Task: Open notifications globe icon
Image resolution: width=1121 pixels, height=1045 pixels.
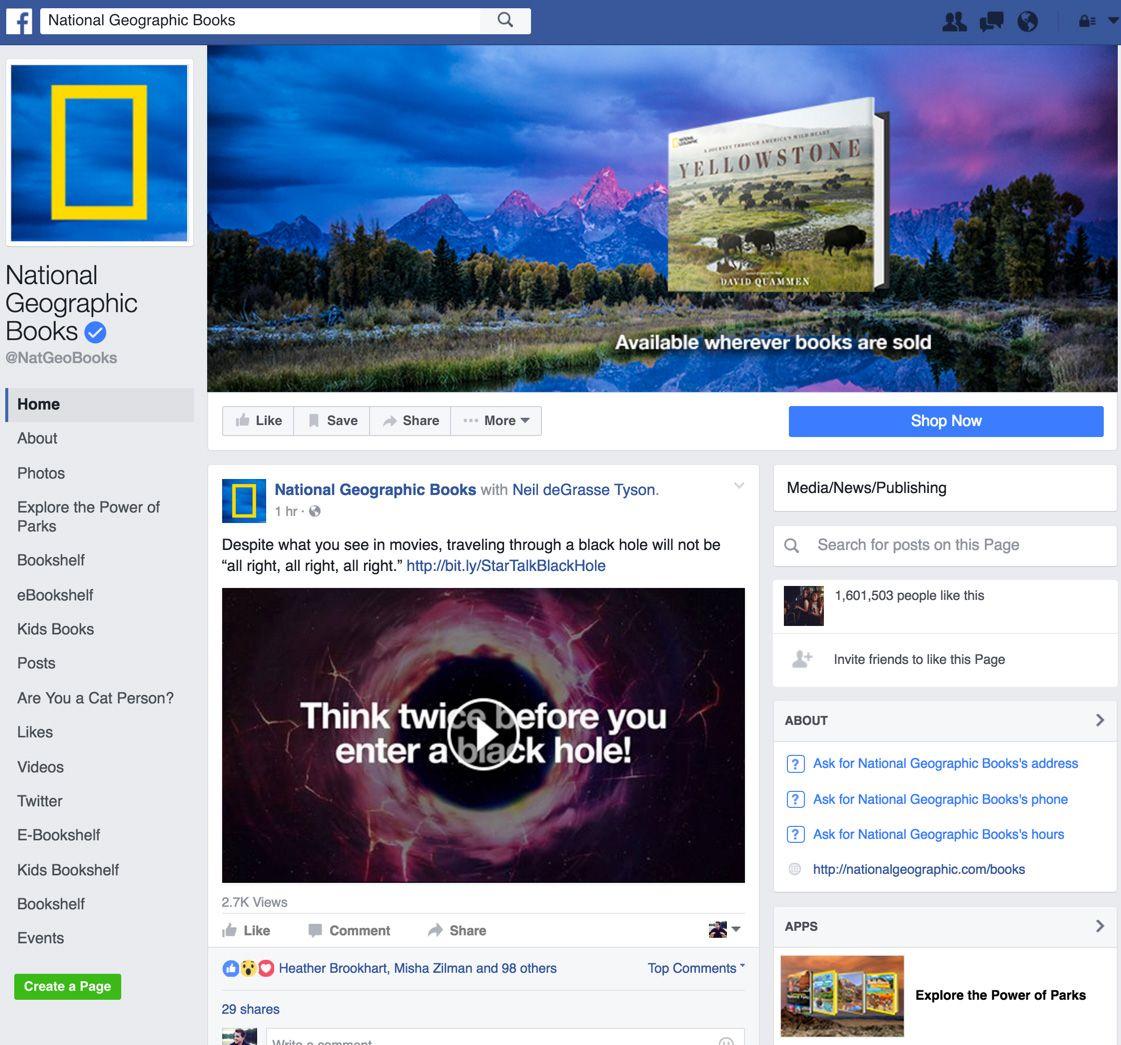Action: click(1027, 21)
